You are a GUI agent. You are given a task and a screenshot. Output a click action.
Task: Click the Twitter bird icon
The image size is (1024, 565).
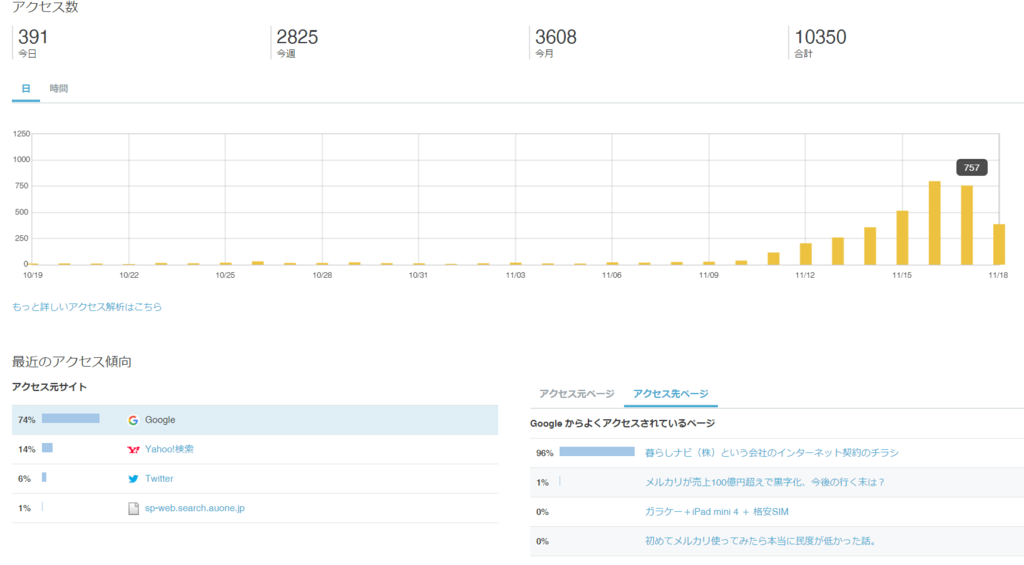(x=133, y=479)
